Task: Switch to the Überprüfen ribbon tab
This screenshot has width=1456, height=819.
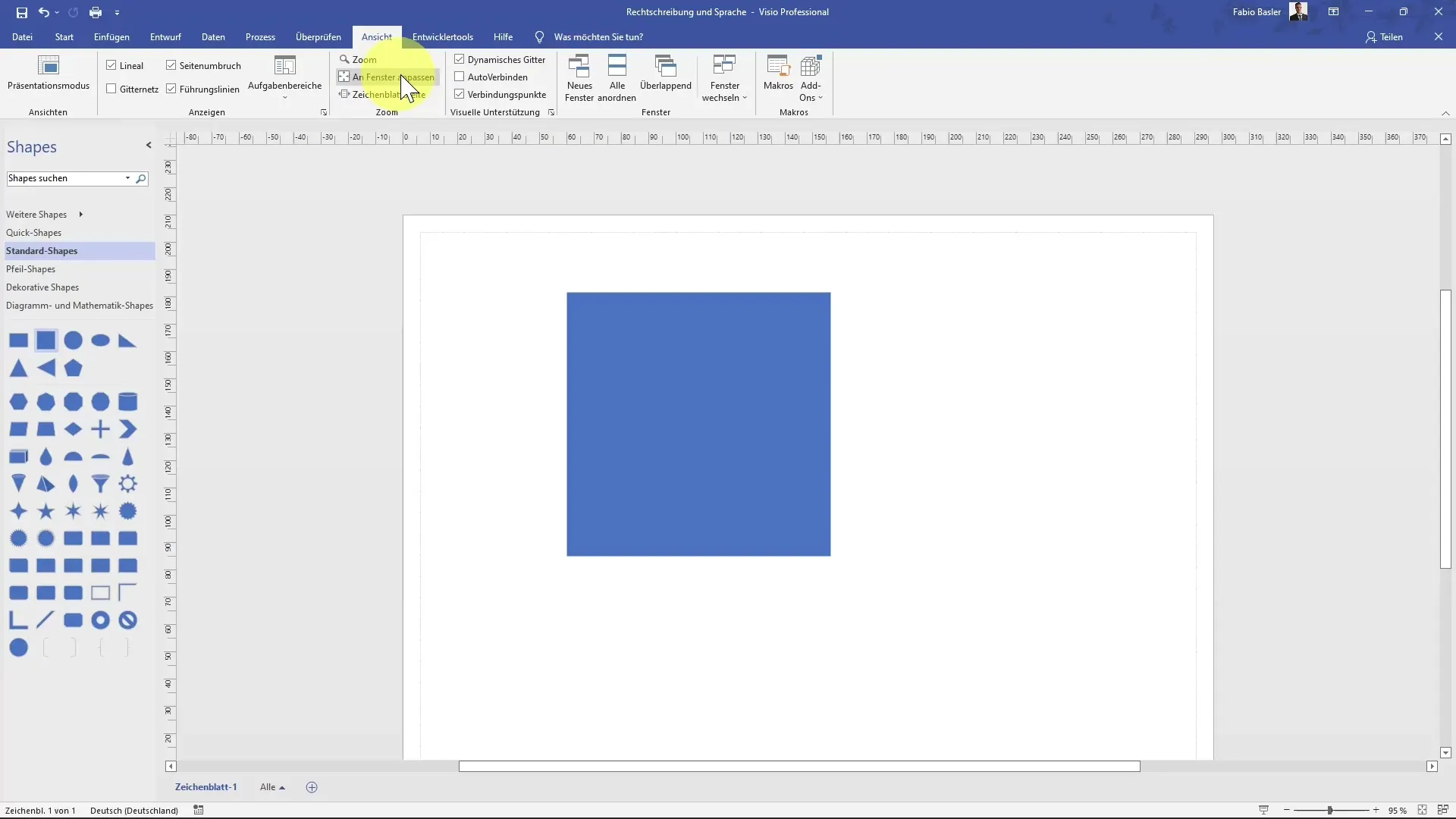Action: pyautogui.click(x=318, y=37)
